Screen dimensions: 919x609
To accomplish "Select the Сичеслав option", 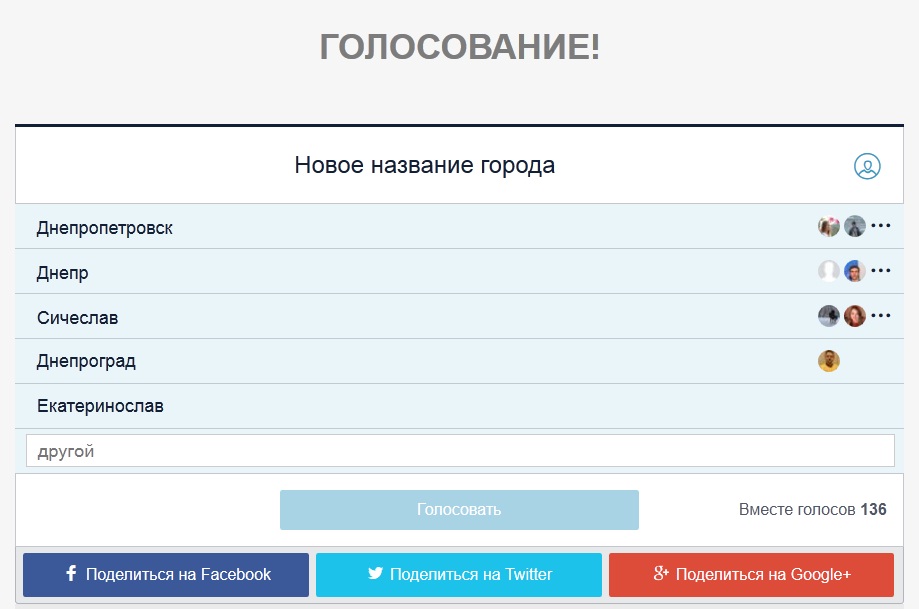I will [x=78, y=318].
